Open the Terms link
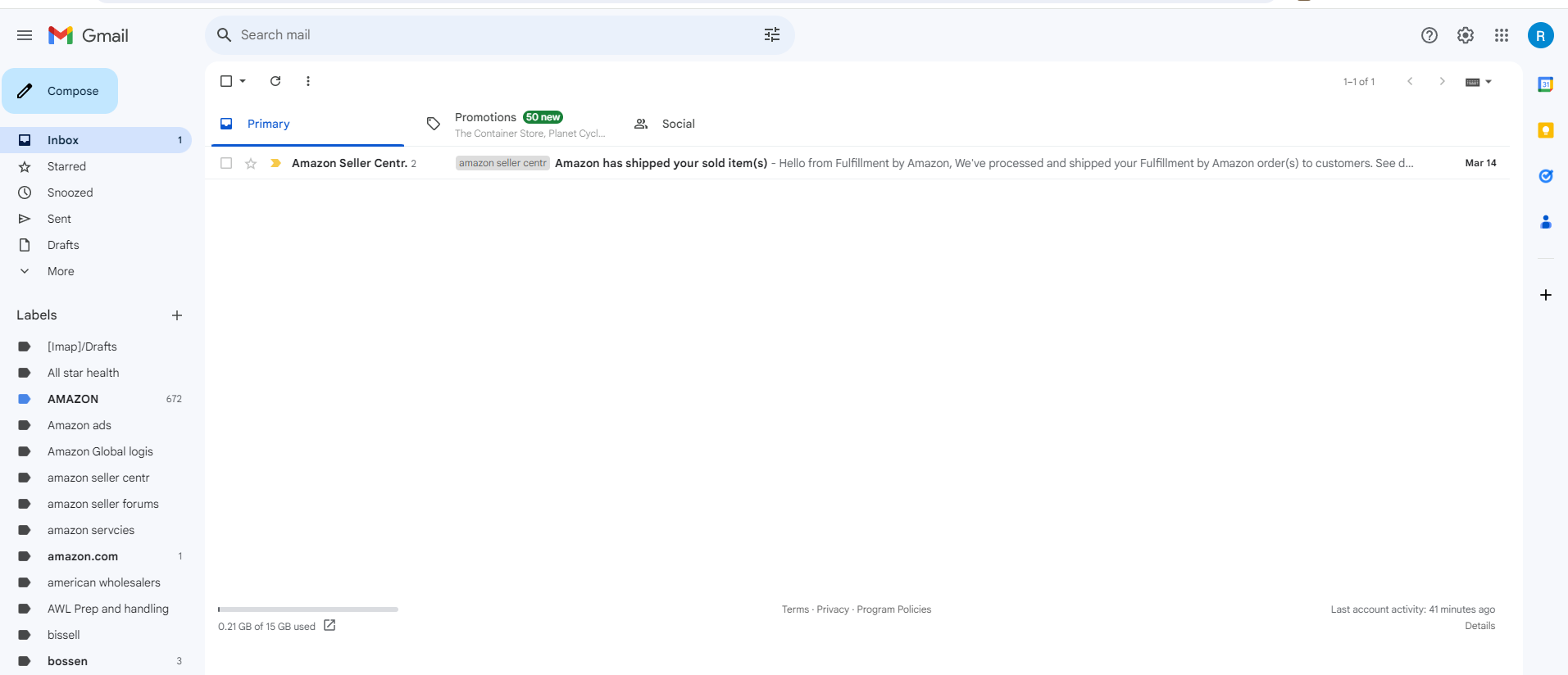1568x675 pixels. (795, 609)
